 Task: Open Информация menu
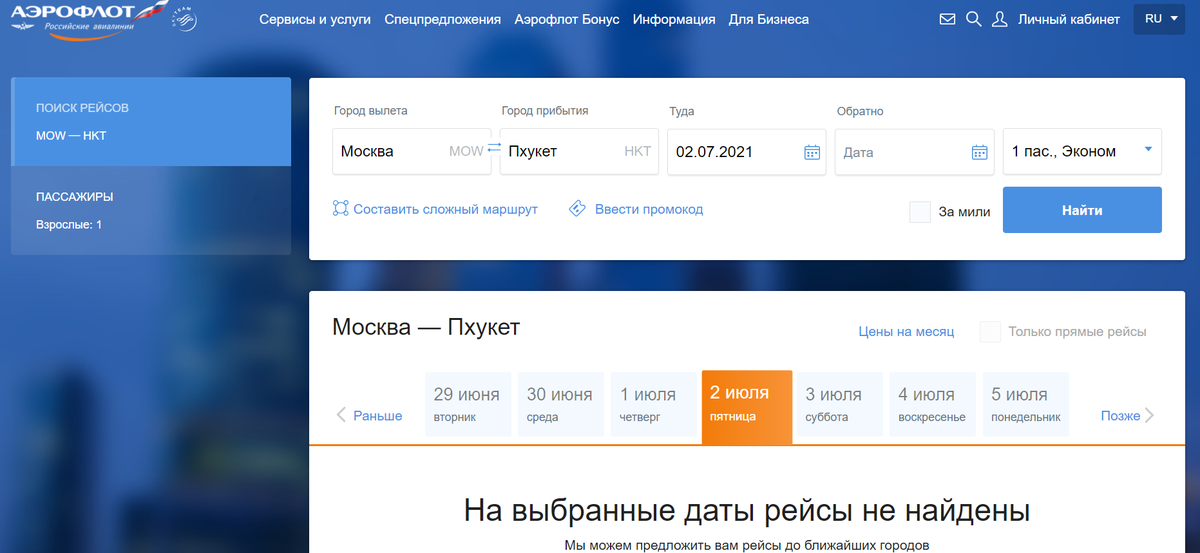(674, 19)
